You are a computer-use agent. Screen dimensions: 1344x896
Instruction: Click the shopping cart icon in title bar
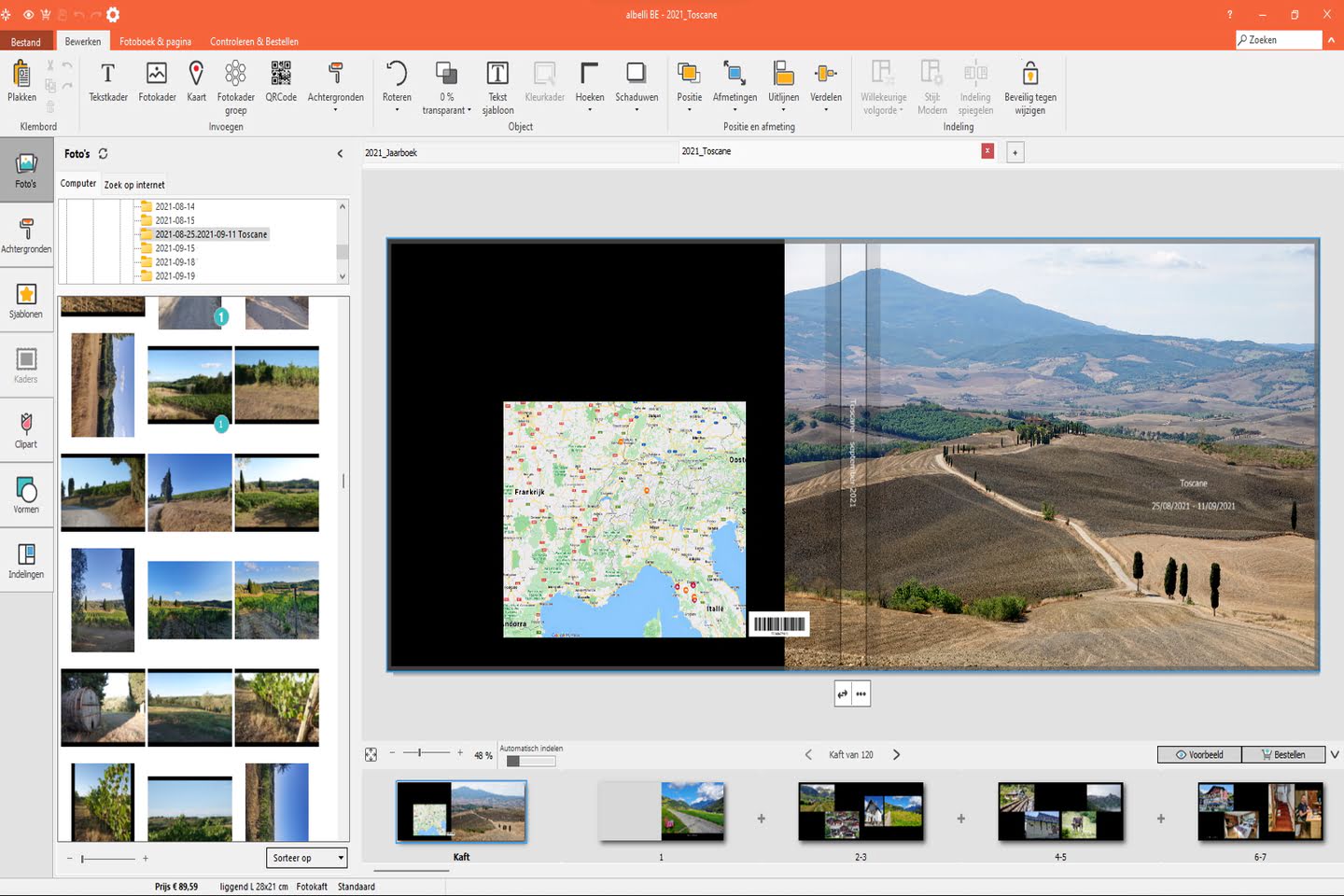tap(45, 14)
